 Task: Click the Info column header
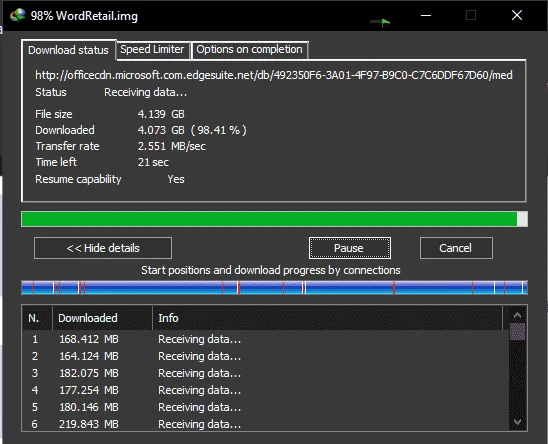tap(327, 318)
